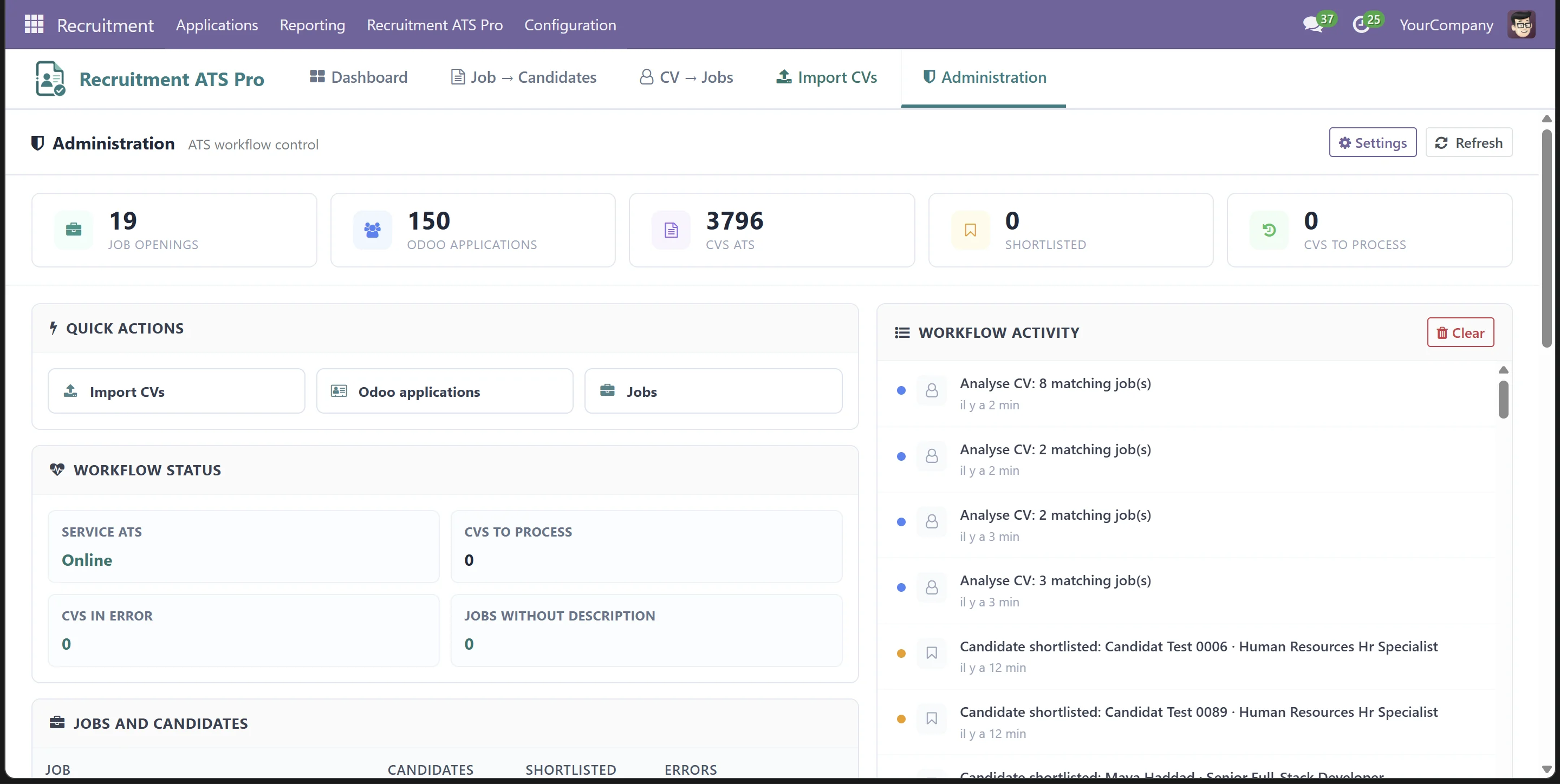
Task: Click bookmark icon for Candidat Test 0089 entry
Action: (932, 718)
